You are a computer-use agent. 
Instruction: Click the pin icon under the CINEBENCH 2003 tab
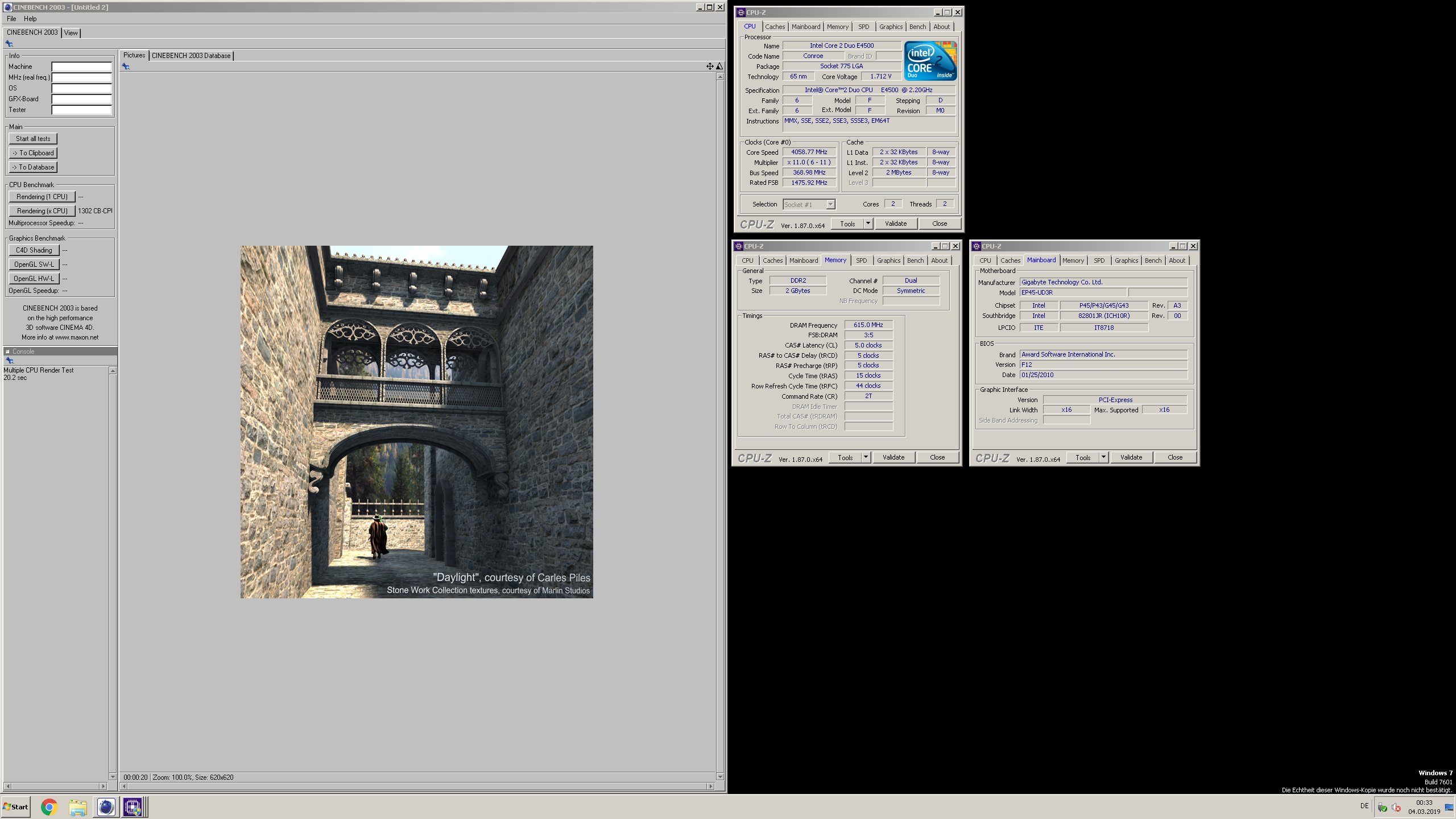9,44
